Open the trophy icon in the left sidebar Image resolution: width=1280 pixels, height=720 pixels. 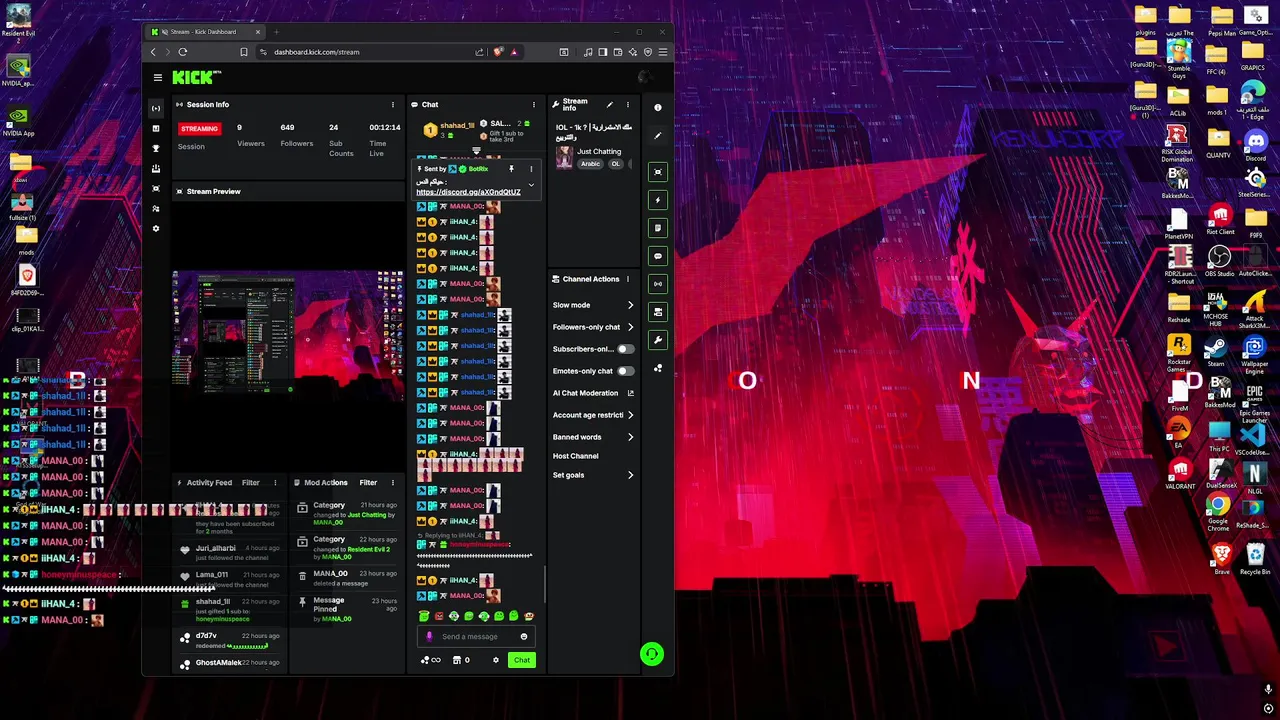155,148
